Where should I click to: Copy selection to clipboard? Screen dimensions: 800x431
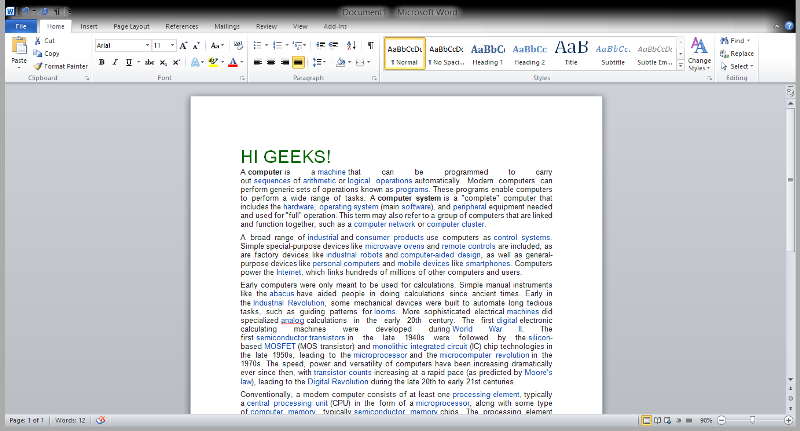tap(46, 54)
